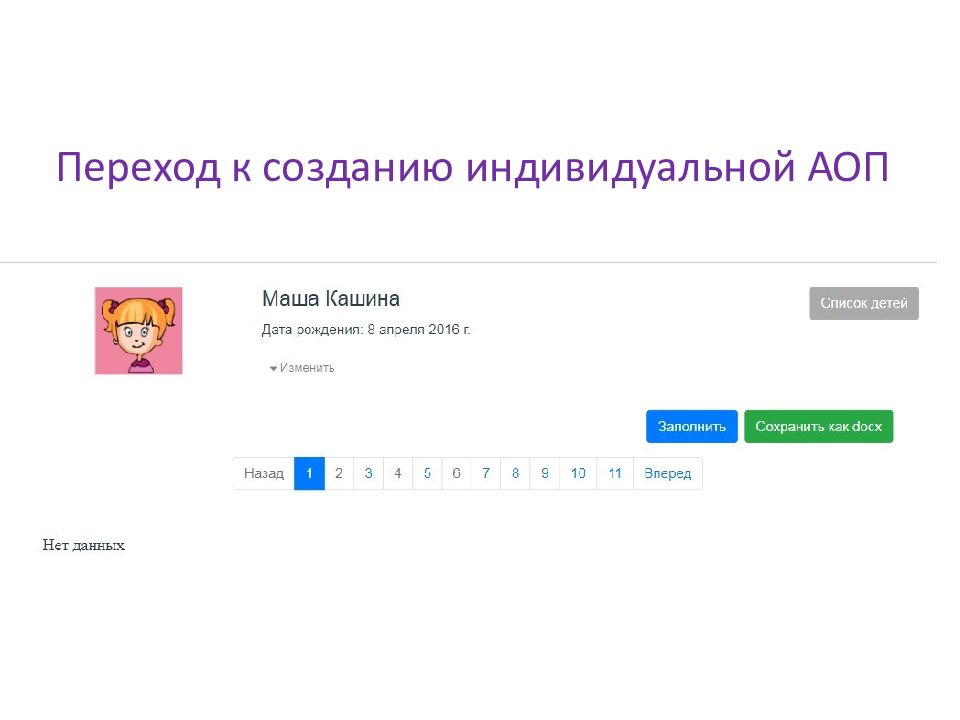Open the Список детей list
The height and width of the screenshot is (720, 960).
coord(863,303)
